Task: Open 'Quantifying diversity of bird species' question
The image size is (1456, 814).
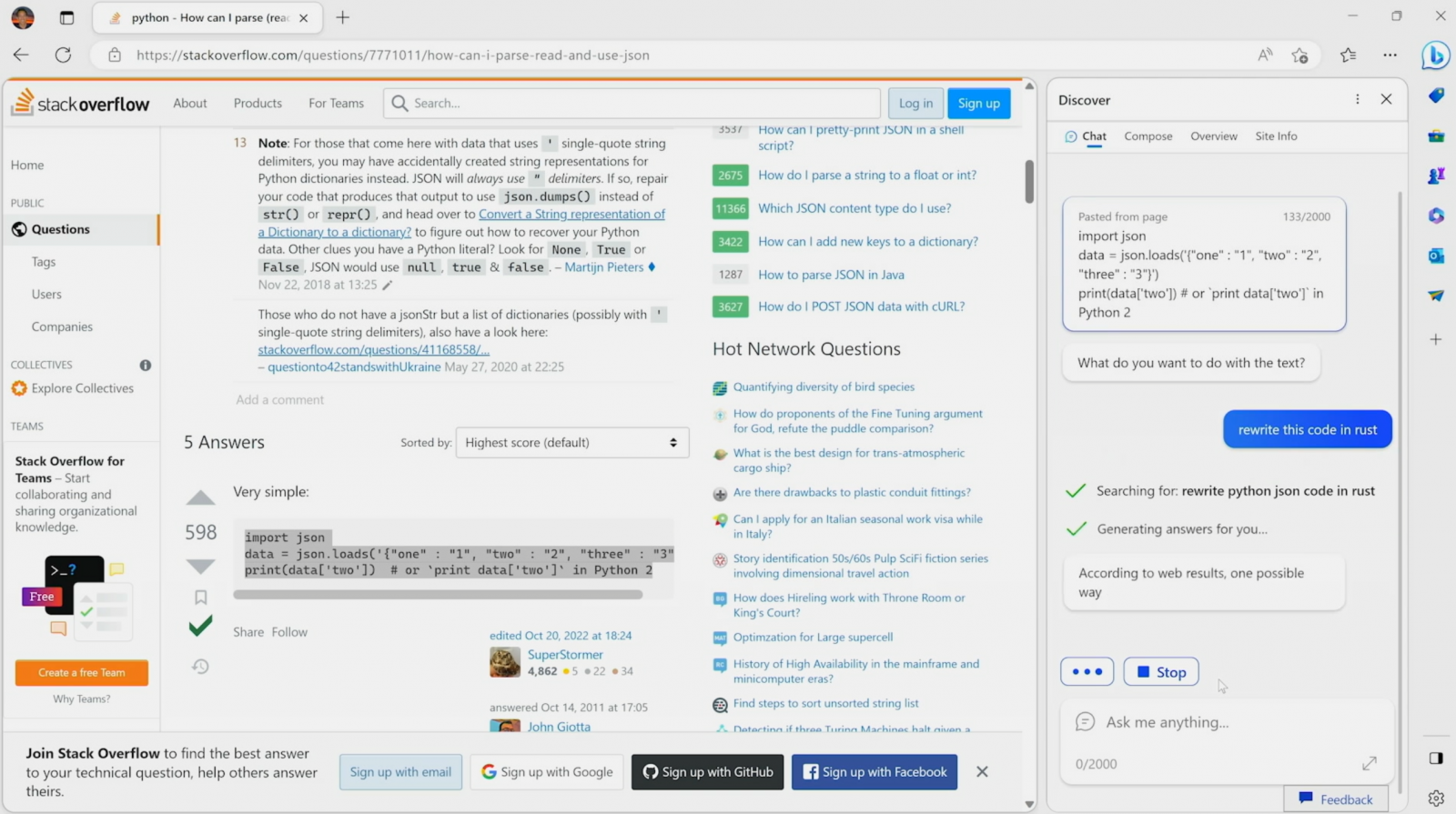Action: tap(824, 387)
